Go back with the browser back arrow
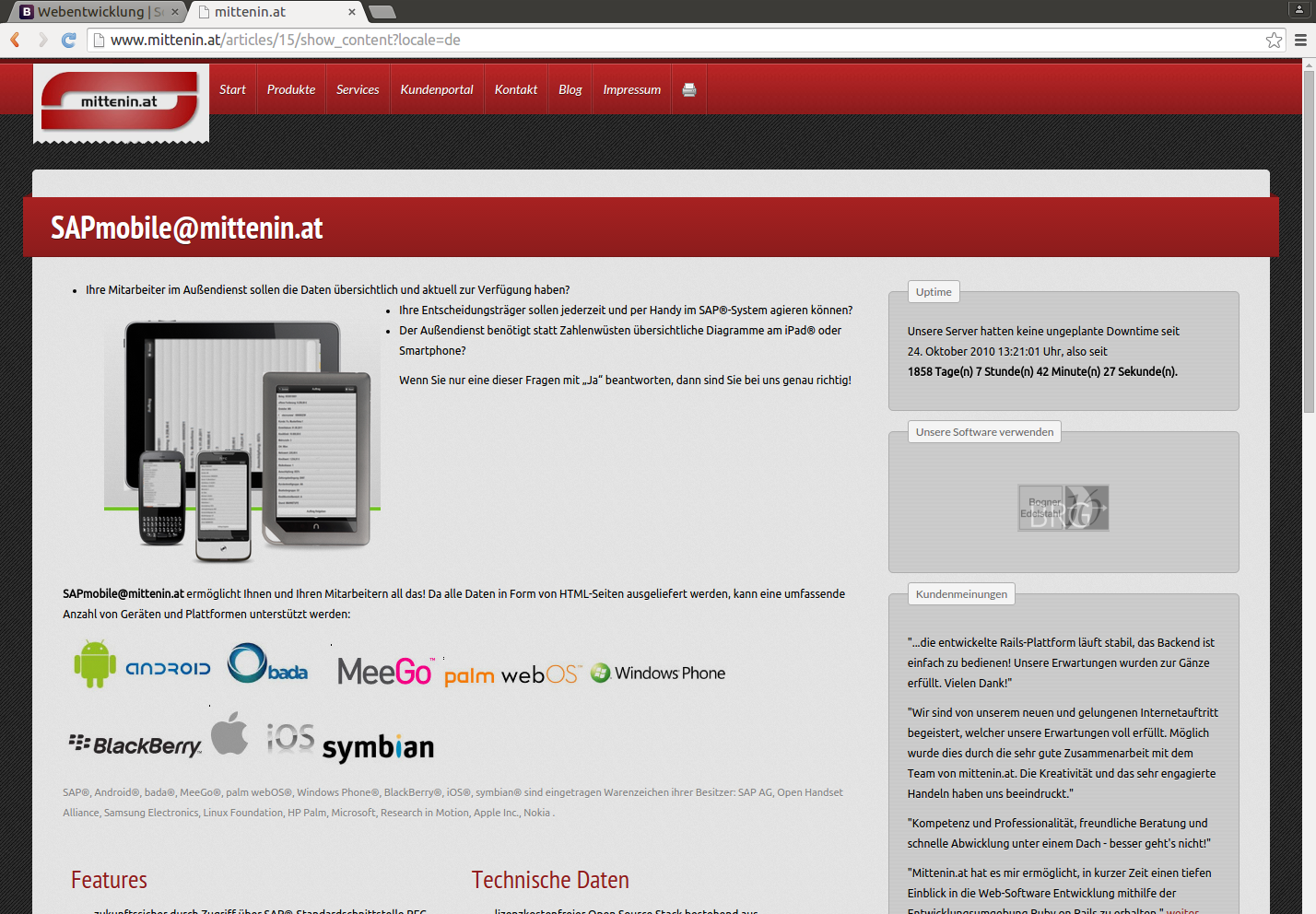Viewport: 1316px width, 914px height. (x=15, y=40)
